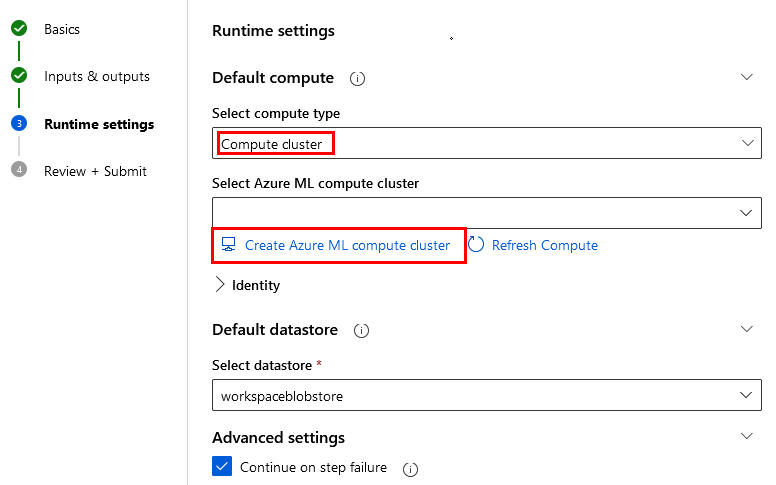Go to the Basics step

click(62, 29)
